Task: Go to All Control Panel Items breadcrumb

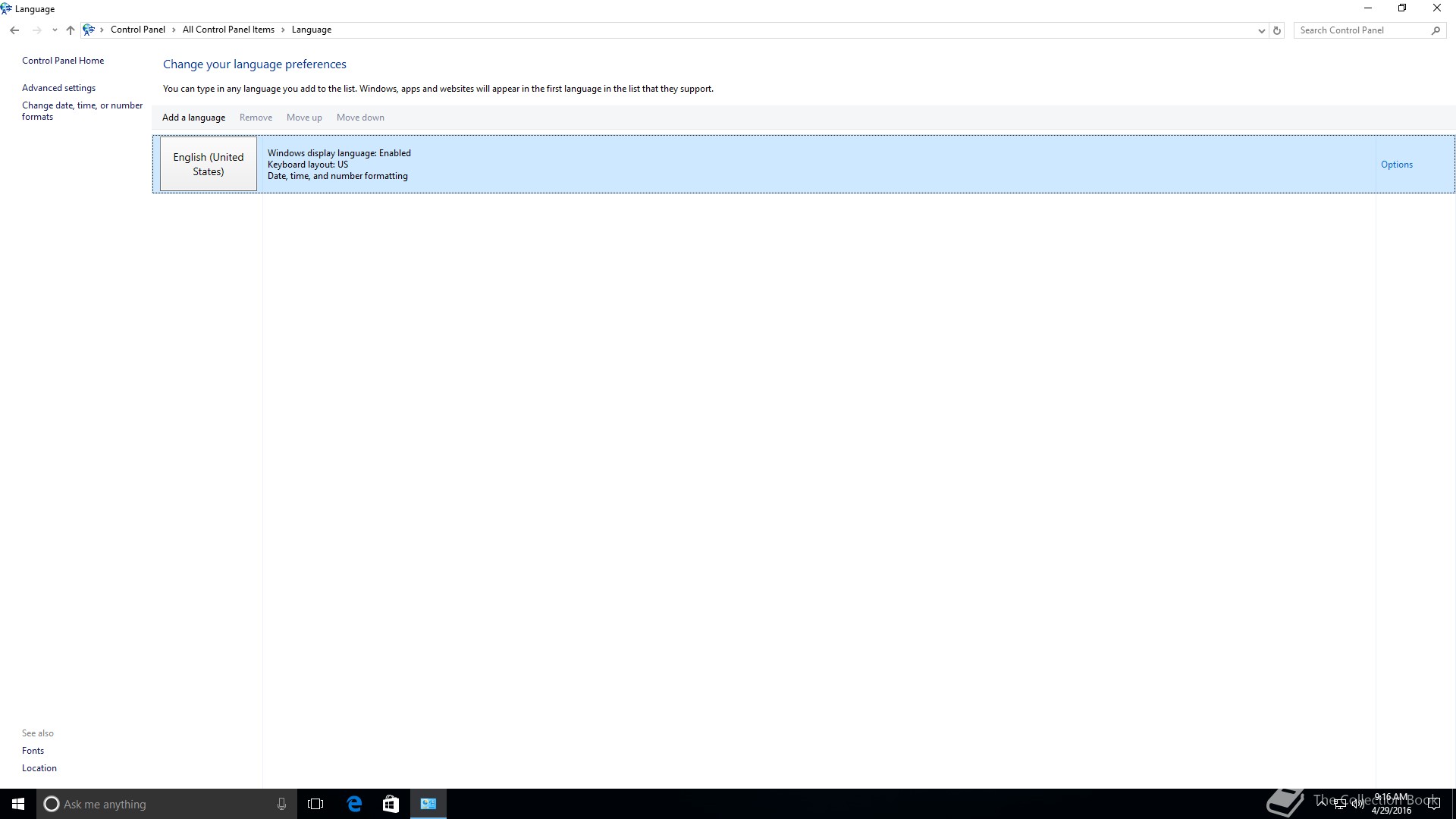Action: (x=228, y=30)
